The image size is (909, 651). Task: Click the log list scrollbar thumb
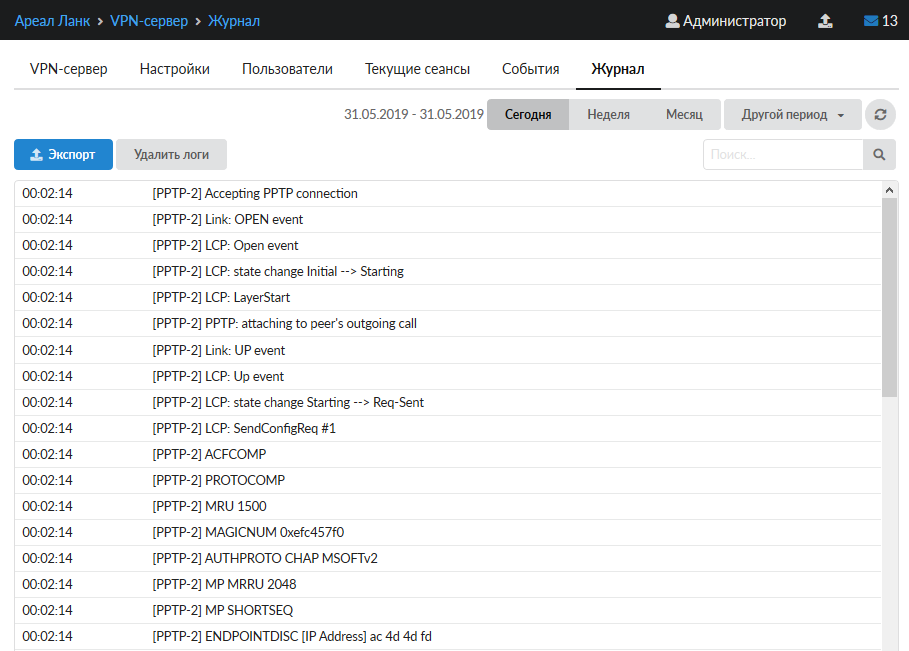coord(890,295)
